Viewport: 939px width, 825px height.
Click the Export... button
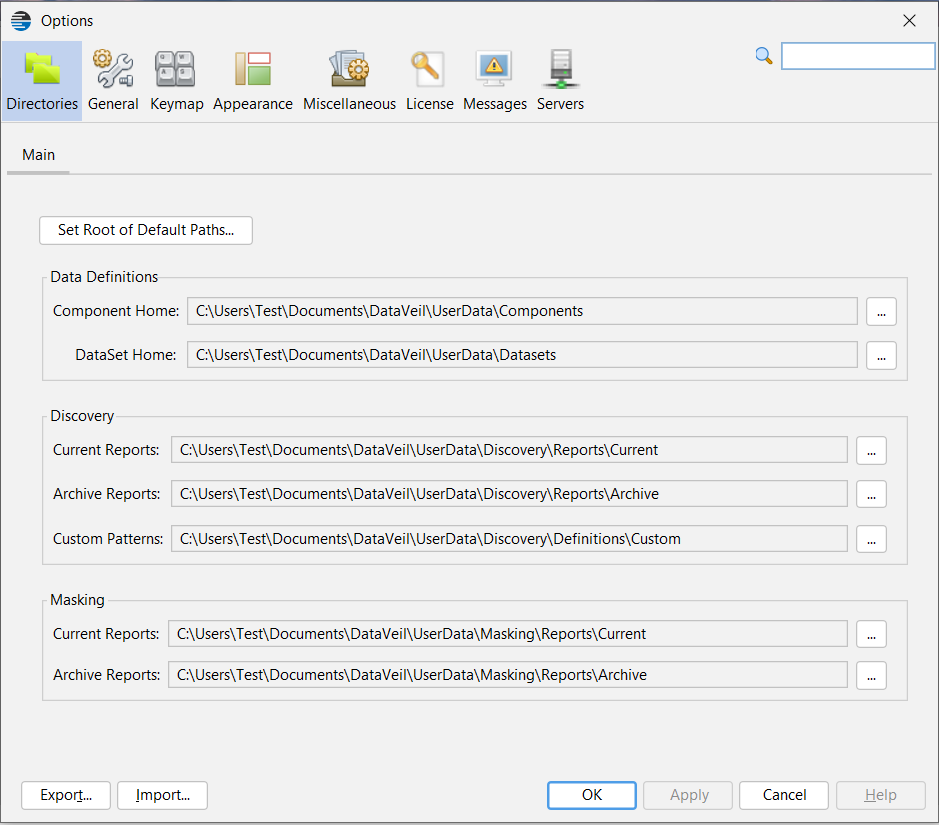pyautogui.click(x=66, y=795)
